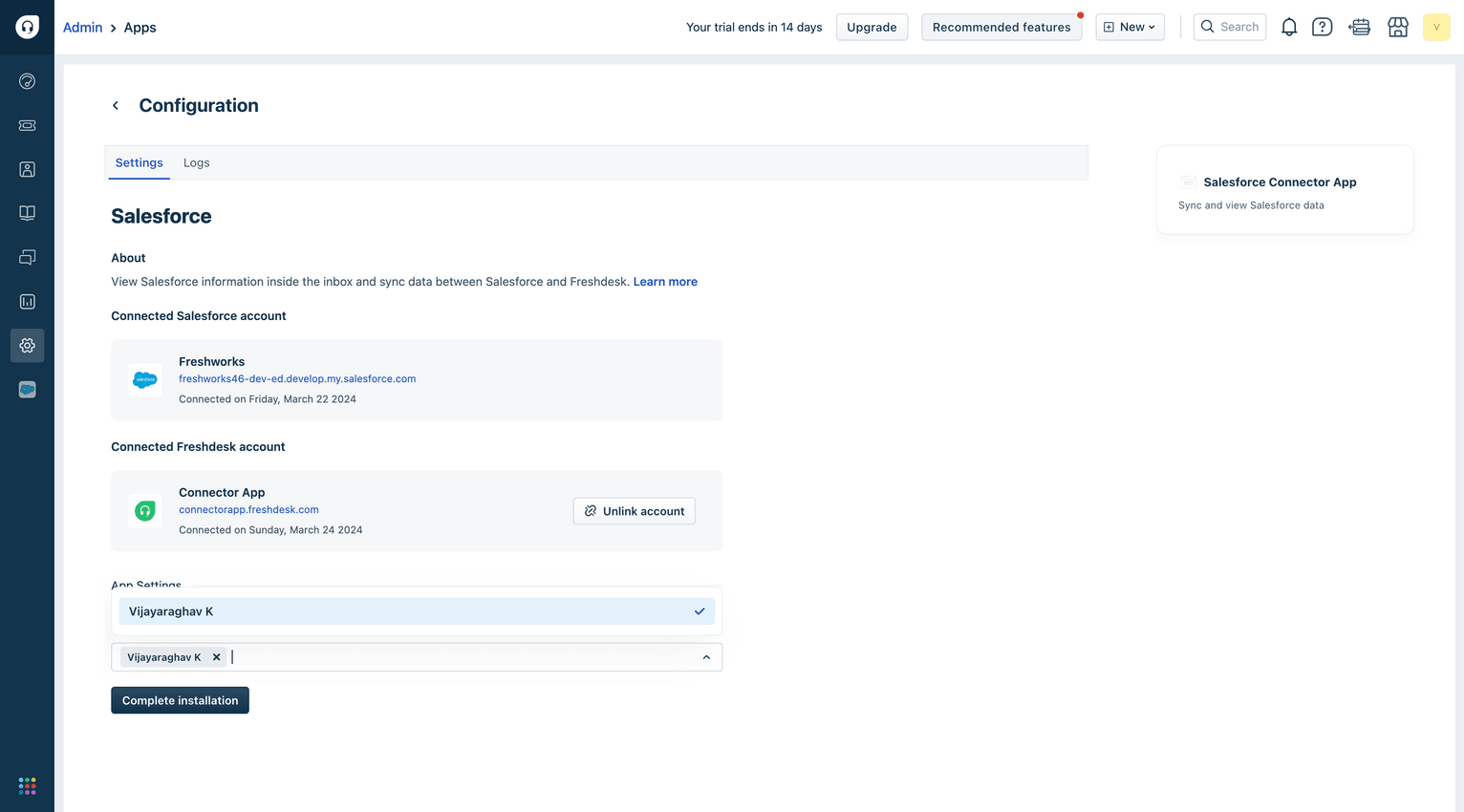The height and width of the screenshot is (812, 1464).
Task: Click the Salesforce cloud logo
Action: point(145,379)
